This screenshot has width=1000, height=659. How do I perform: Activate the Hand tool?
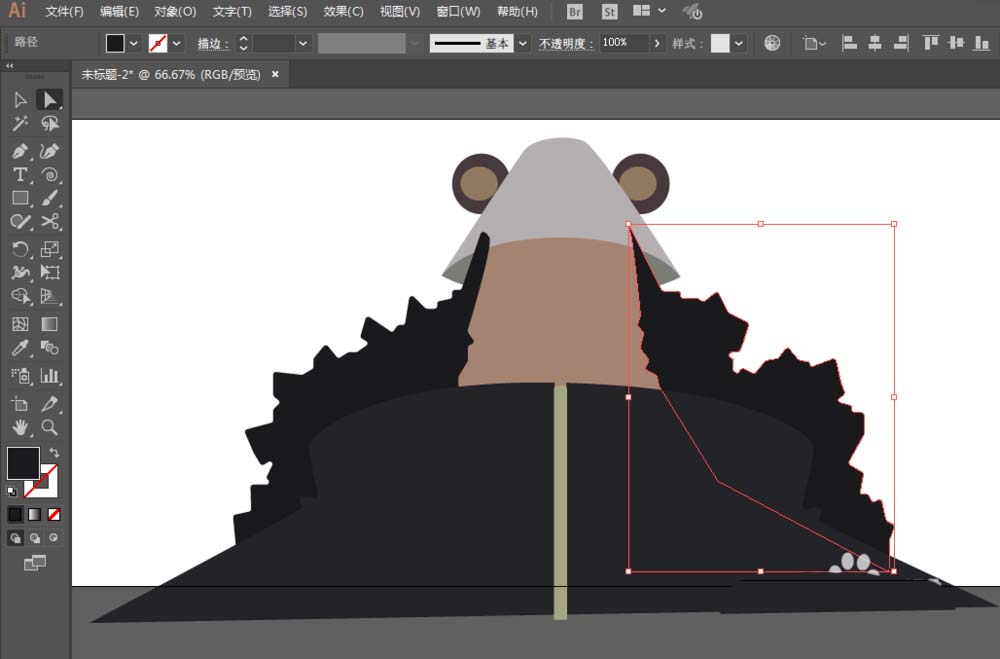tap(20, 427)
